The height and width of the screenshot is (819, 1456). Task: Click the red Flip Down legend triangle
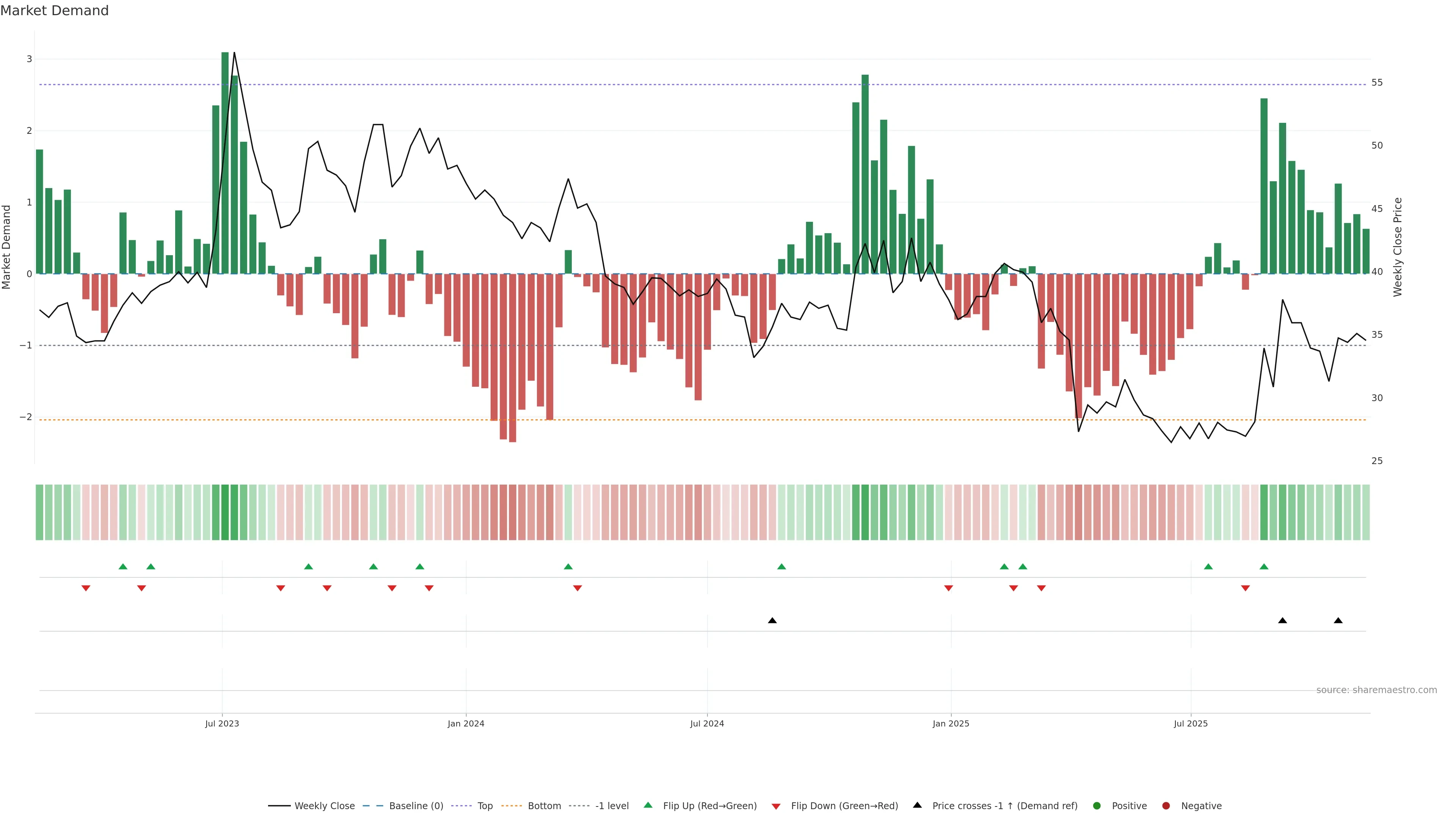click(x=776, y=806)
